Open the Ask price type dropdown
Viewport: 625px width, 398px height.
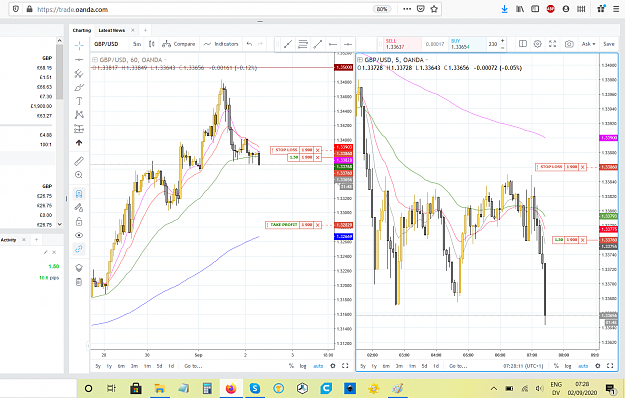(588, 44)
